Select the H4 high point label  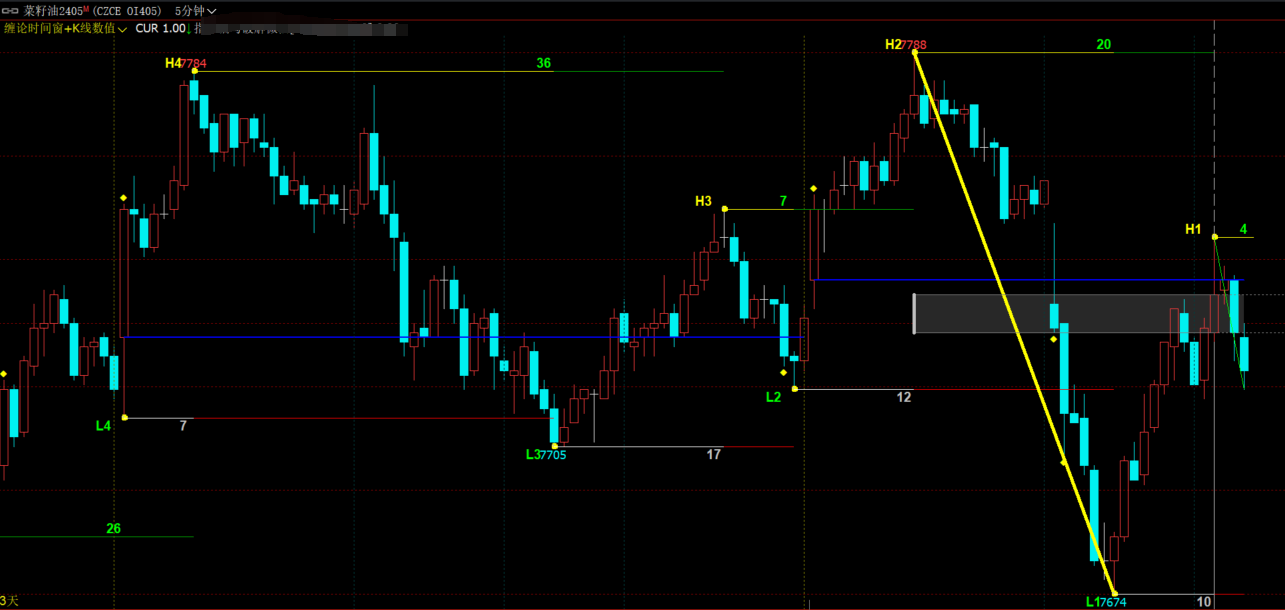(x=173, y=63)
